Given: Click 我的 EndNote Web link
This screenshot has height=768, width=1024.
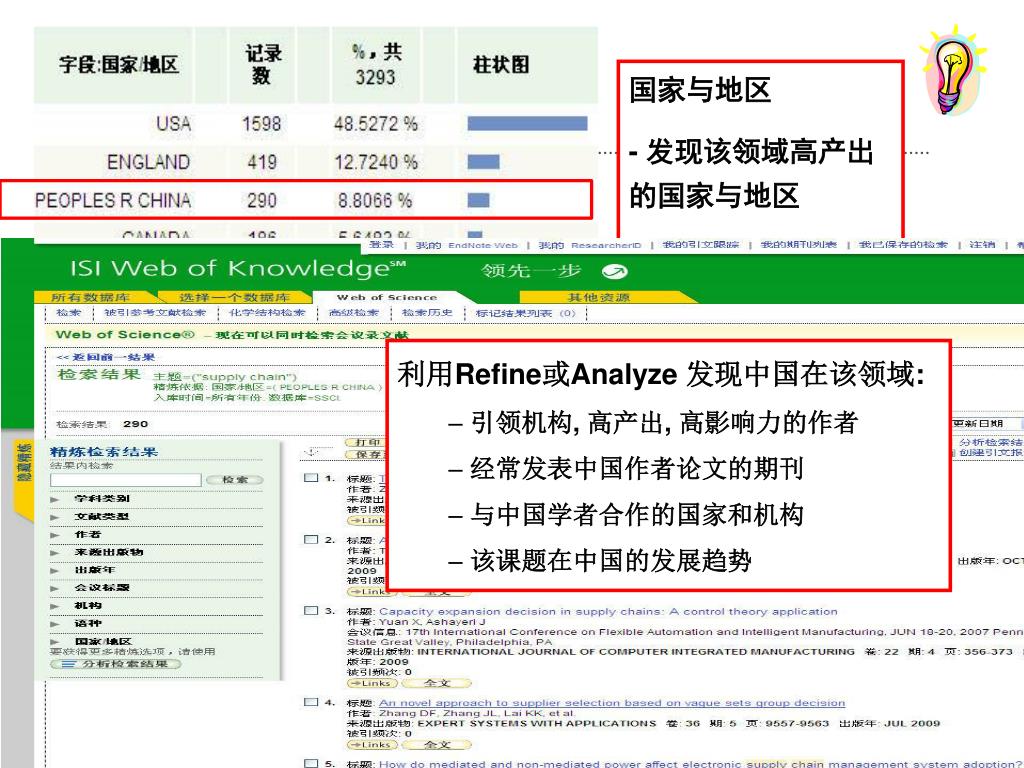Looking at the screenshot, I should (x=466, y=245).
